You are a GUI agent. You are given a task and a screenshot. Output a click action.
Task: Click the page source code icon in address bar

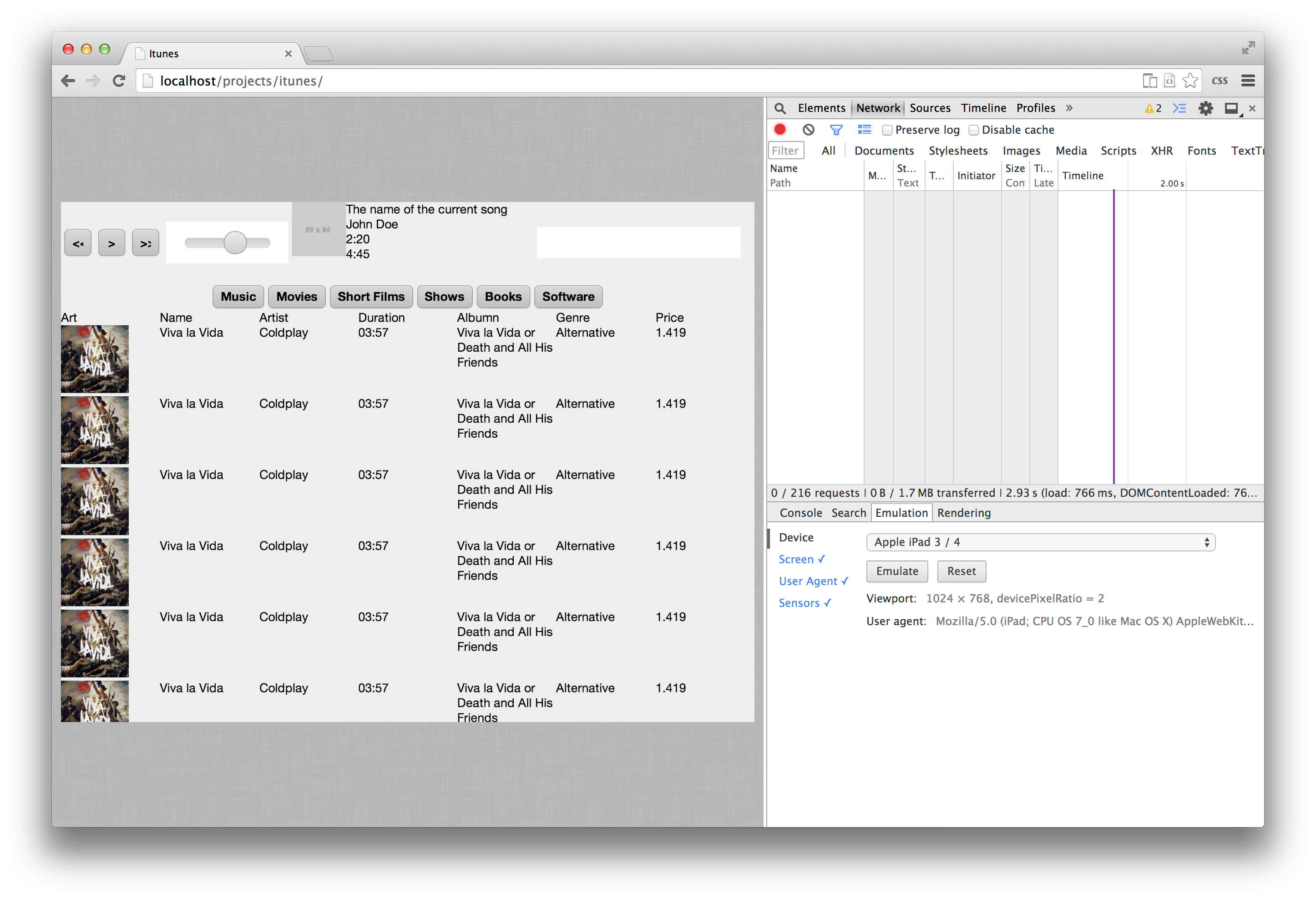click(1169, 81)
